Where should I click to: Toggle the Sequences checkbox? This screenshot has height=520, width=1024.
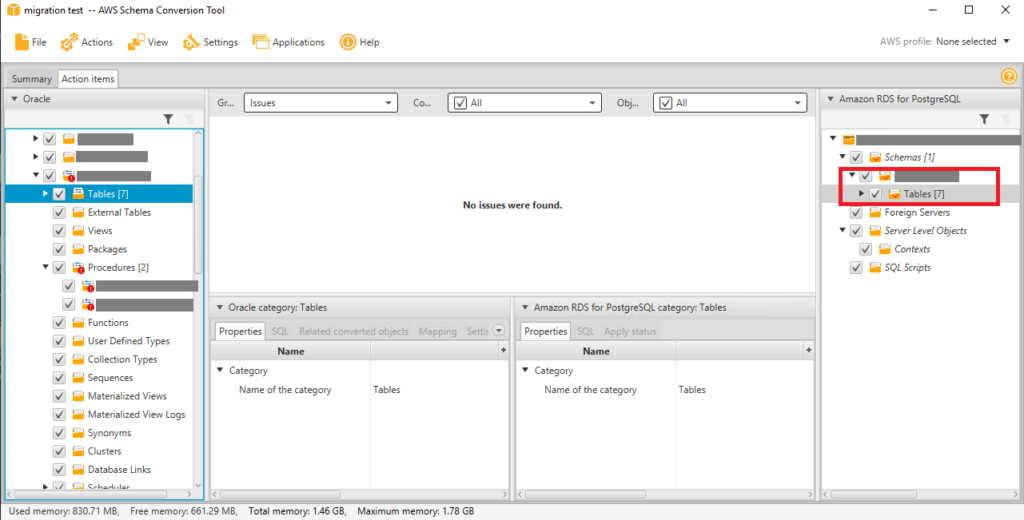[59, 378]
